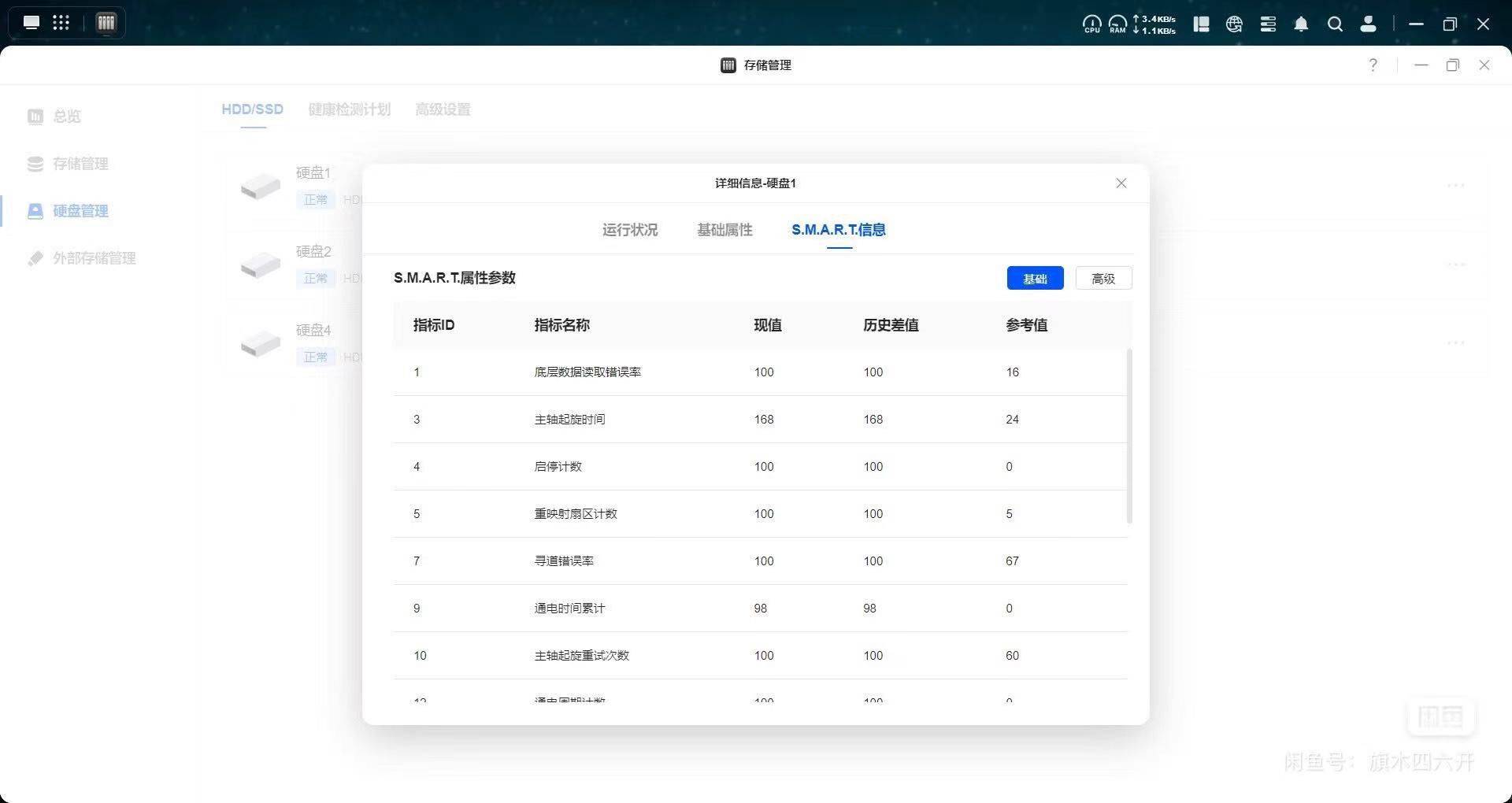Open the task manager icon in the tray
The image size is (1512, 803).
point(1268,24)
